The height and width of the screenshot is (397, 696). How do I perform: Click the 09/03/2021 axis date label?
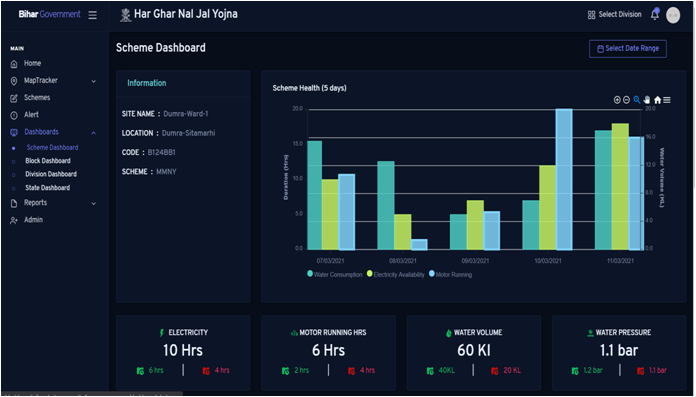475,261
